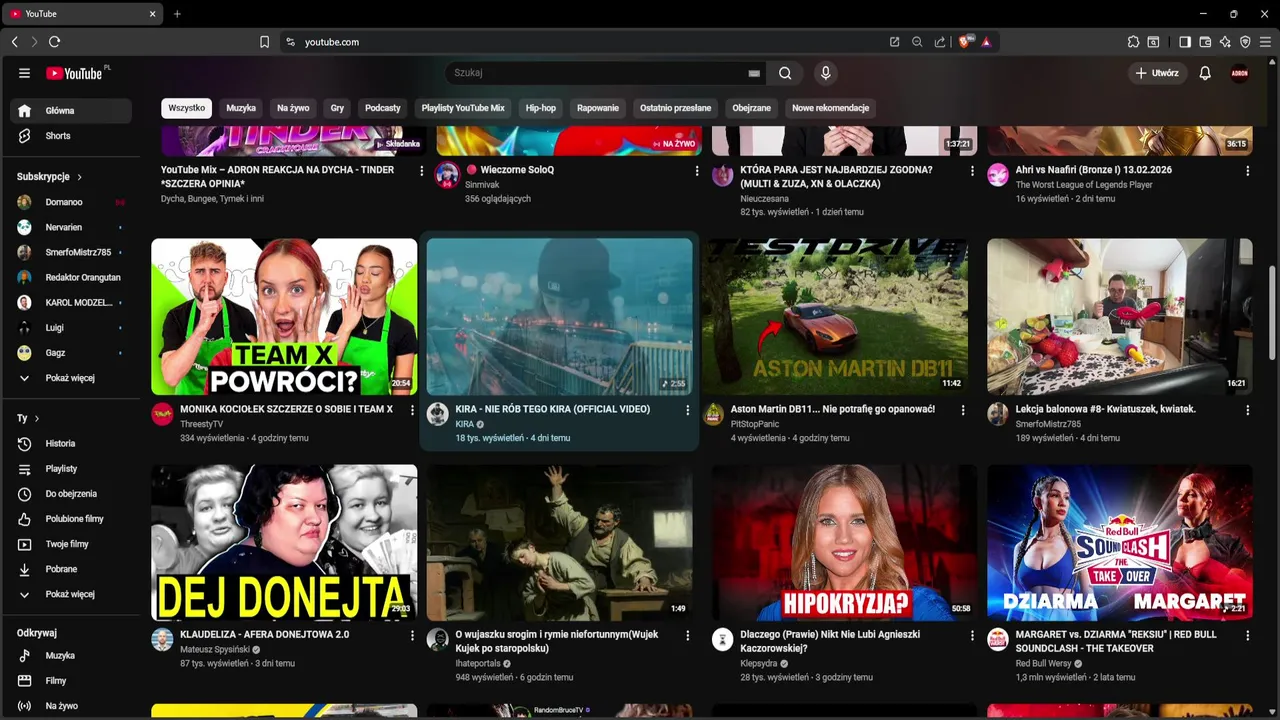The width and height of the screenshot is (1280, 720).
Task: Select the Muzyka filter chip
Action: pyautogui.click(x=241, y=108)
